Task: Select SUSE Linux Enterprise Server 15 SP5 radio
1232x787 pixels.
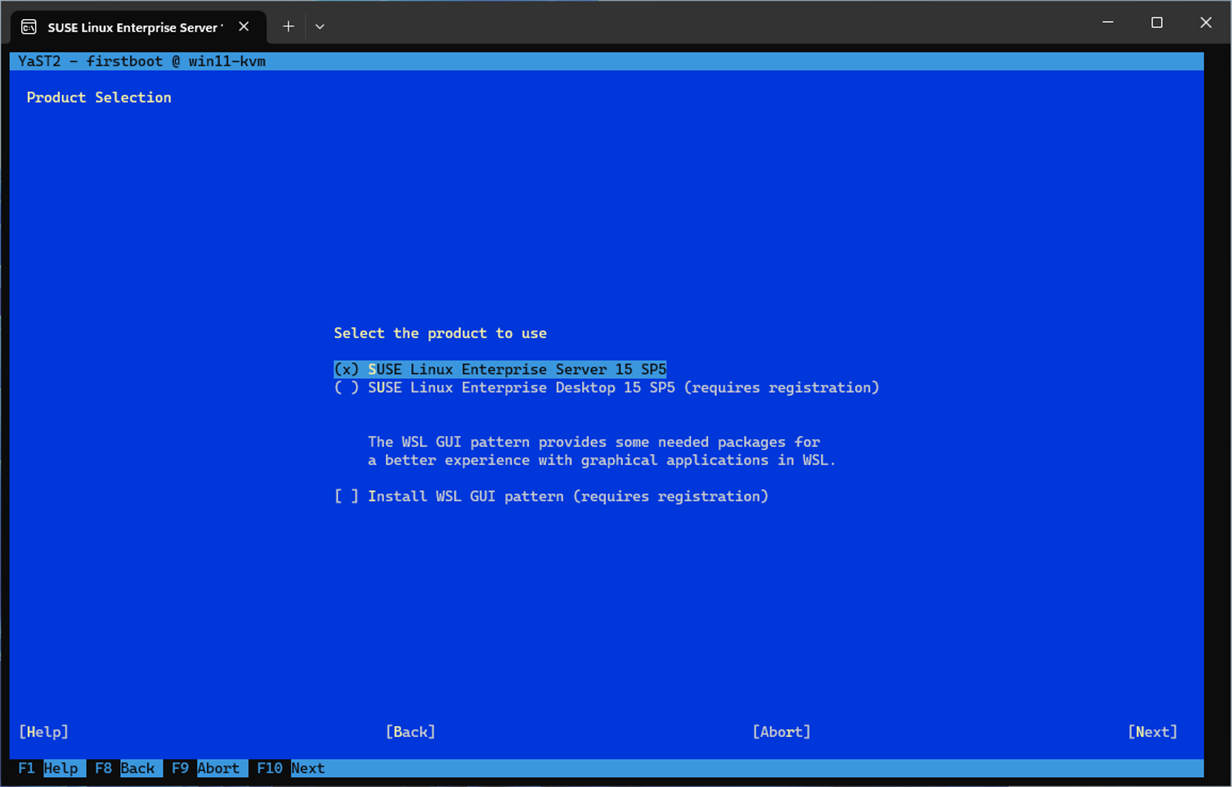Action: point(500,369)
